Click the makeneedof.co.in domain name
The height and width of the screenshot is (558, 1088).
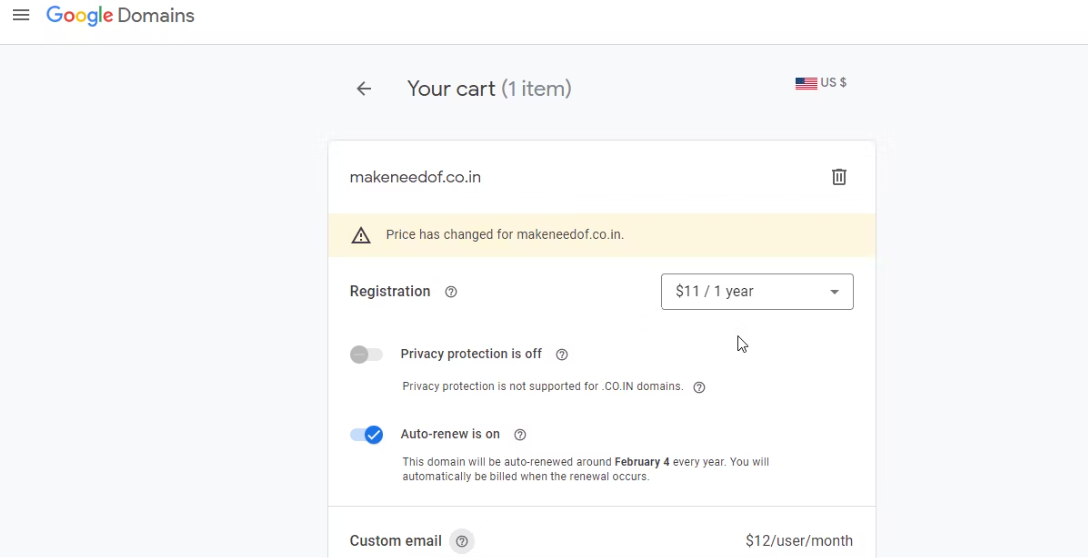click(x=415, y=178)
